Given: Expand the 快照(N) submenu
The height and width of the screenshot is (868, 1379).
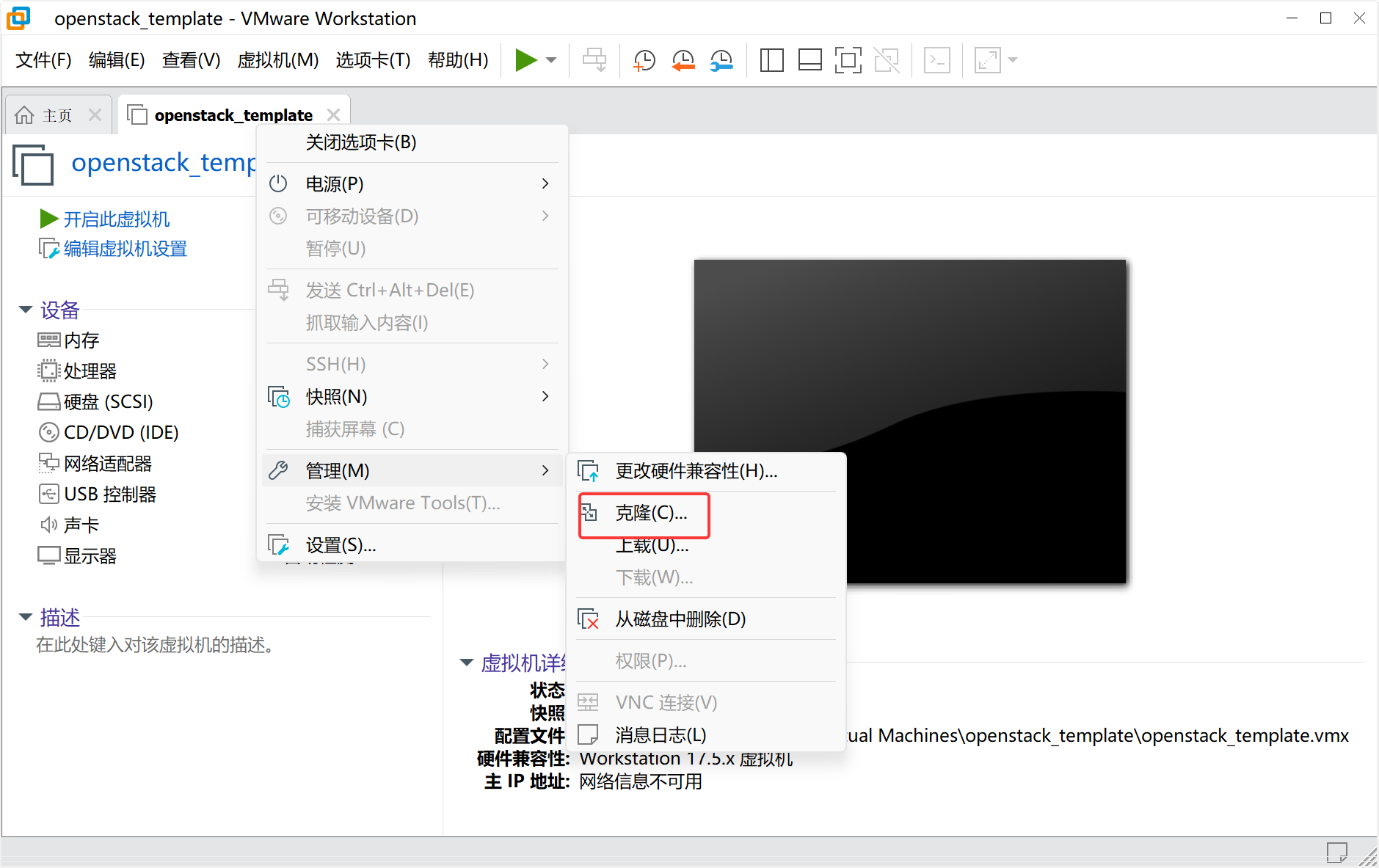Looking at the screenshot, I should [412, 397].
